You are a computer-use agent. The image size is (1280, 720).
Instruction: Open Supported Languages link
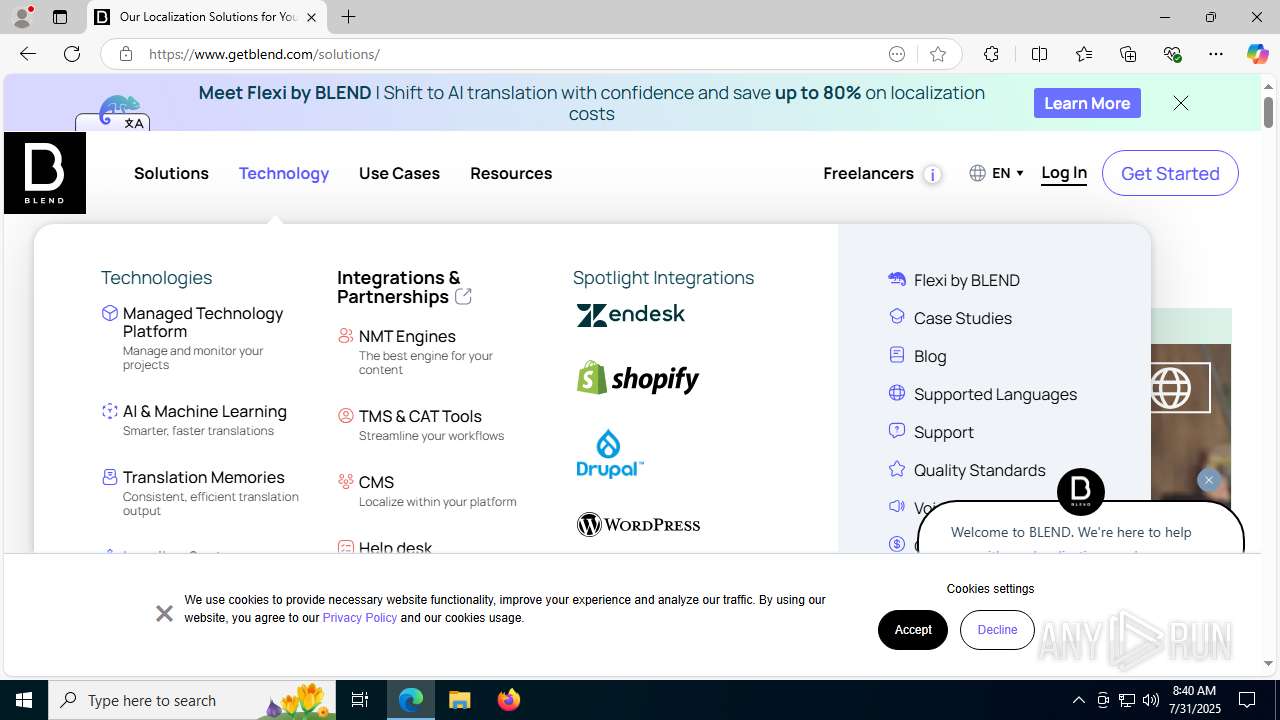pyautogui.click(x=995, y=394)
